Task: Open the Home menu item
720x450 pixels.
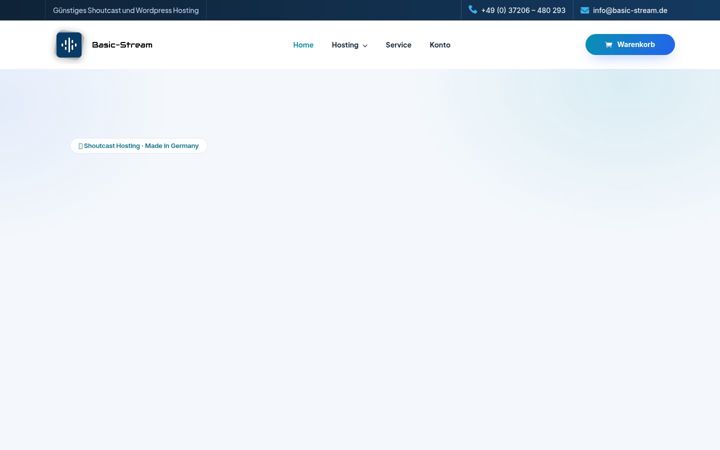Action: tap(303, 45)
